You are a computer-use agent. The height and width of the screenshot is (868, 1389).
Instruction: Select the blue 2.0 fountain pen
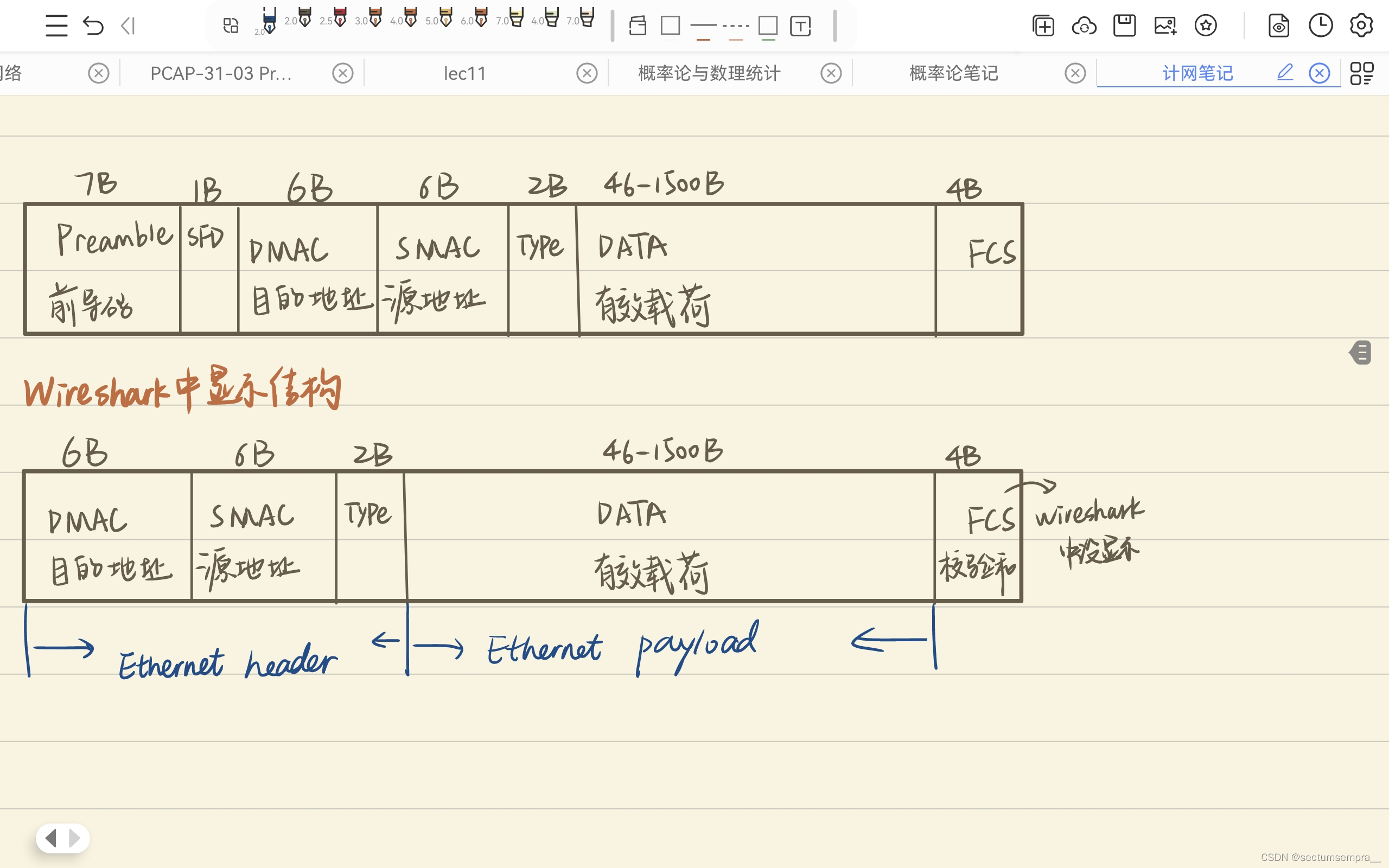pyautogui.click(x=269, y=22)
